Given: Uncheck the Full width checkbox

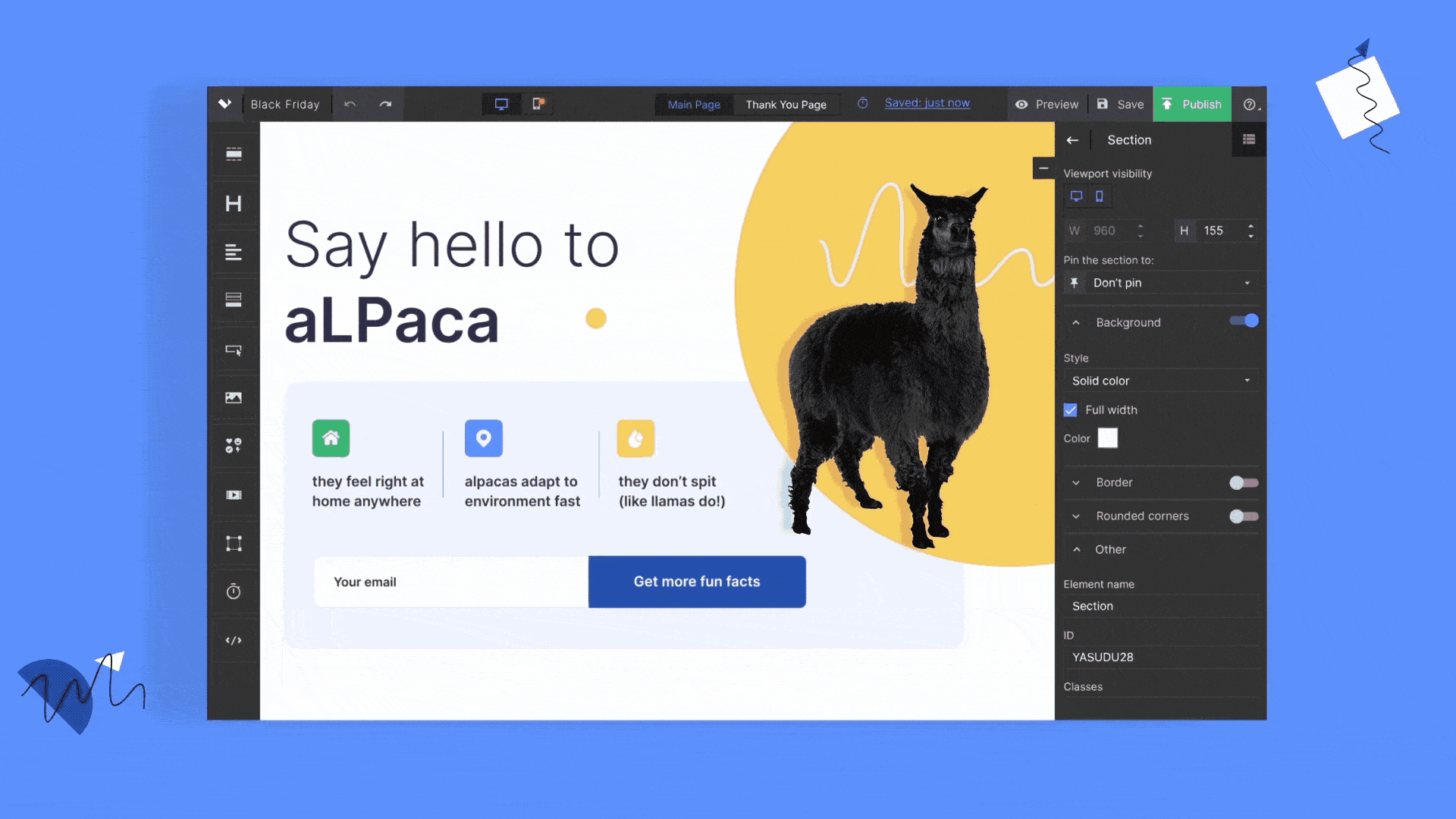Looking at the screenshot, I should (1070, 410).
